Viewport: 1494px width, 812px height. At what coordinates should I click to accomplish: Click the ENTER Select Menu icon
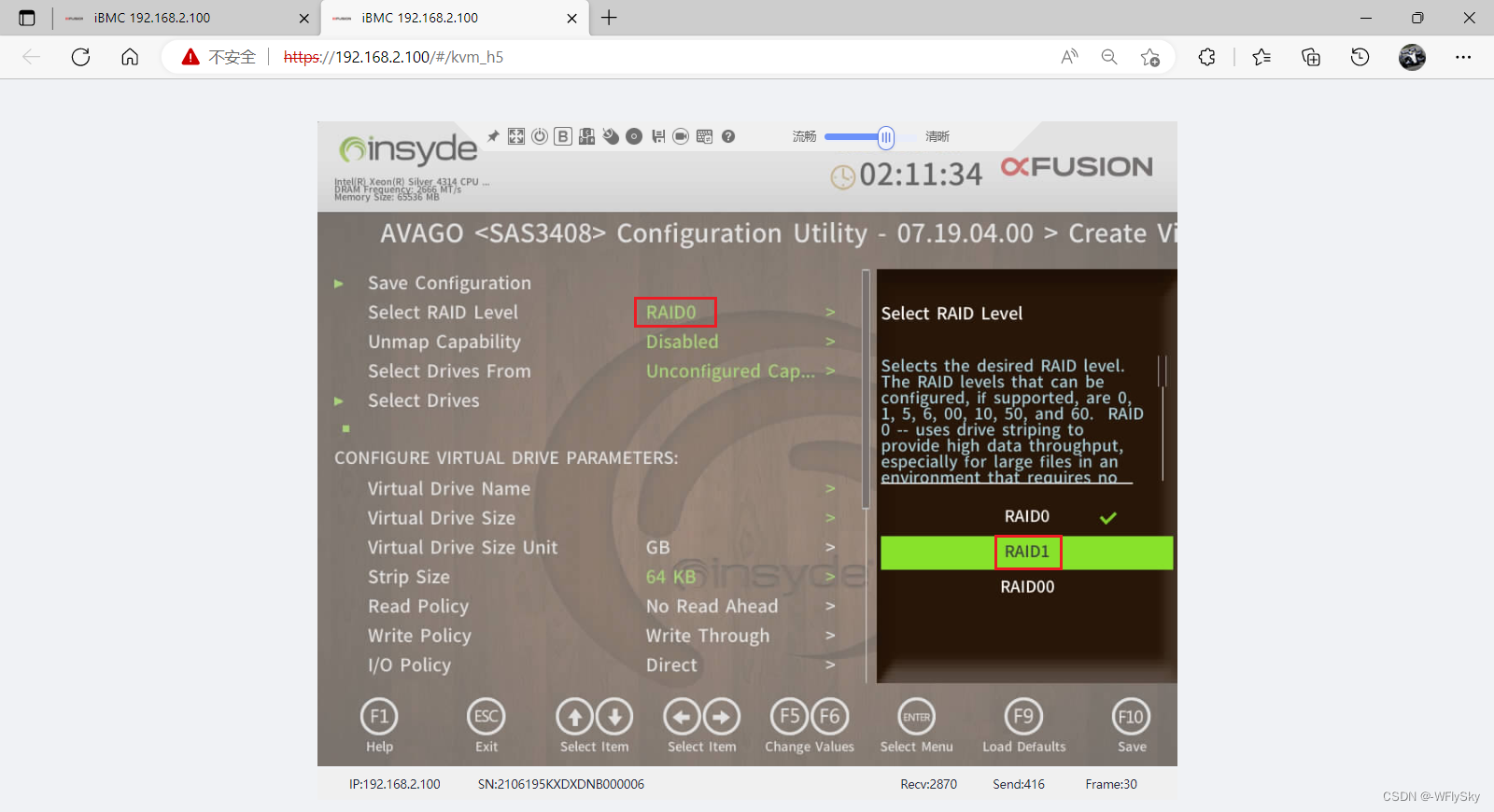917,717
